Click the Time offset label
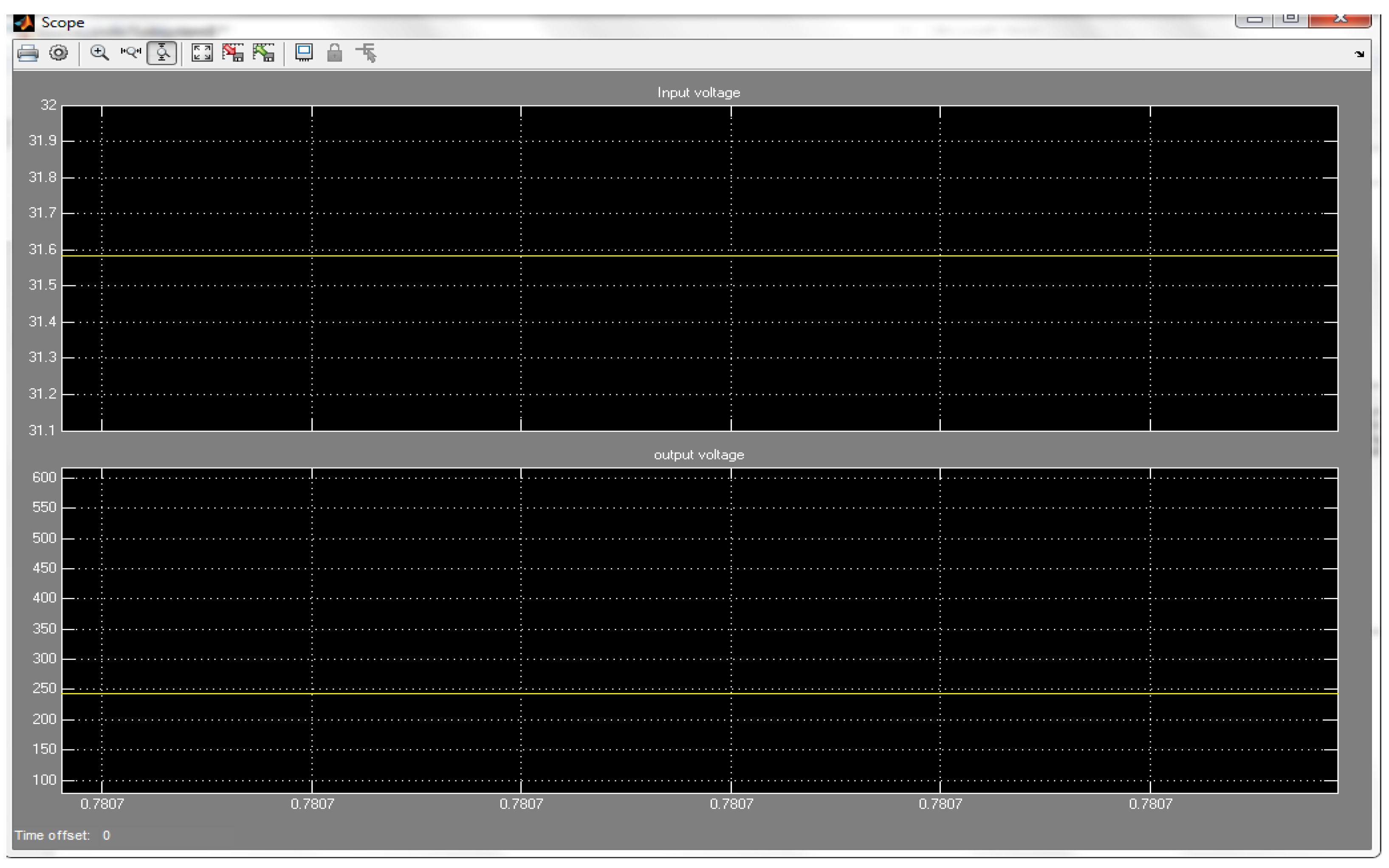Image resolution: width=1389 pixels, height=868 pixels. coord(52,835)
